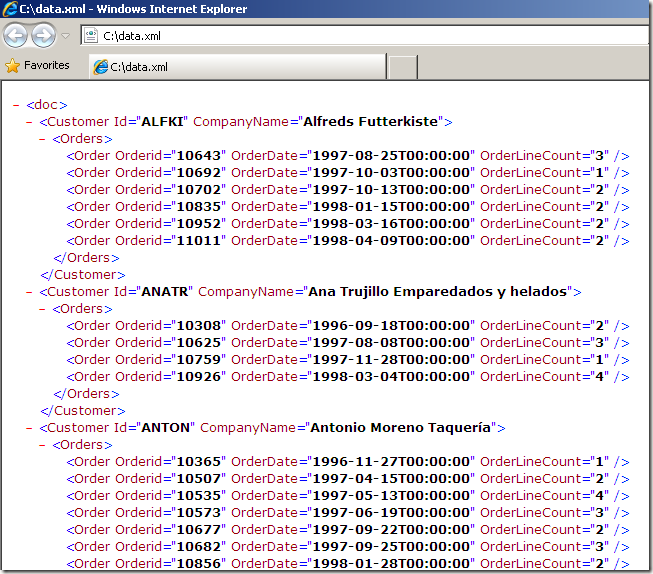The image size is (653, 574).
Task: Click OrderLineCount of order 10643
Action: 599,156
